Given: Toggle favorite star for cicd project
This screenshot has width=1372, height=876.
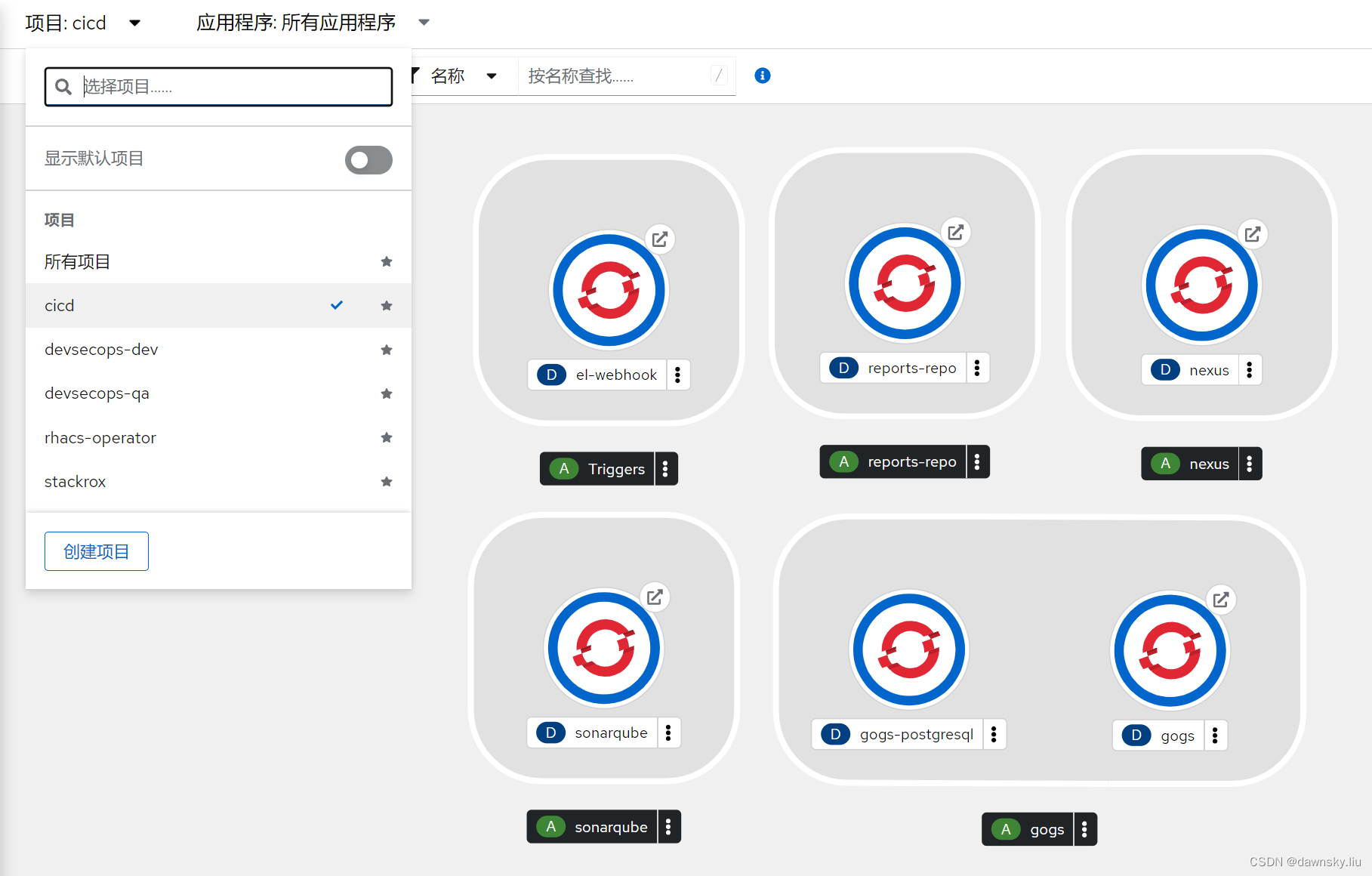Looking at the screenshot, I should (387, 306).
